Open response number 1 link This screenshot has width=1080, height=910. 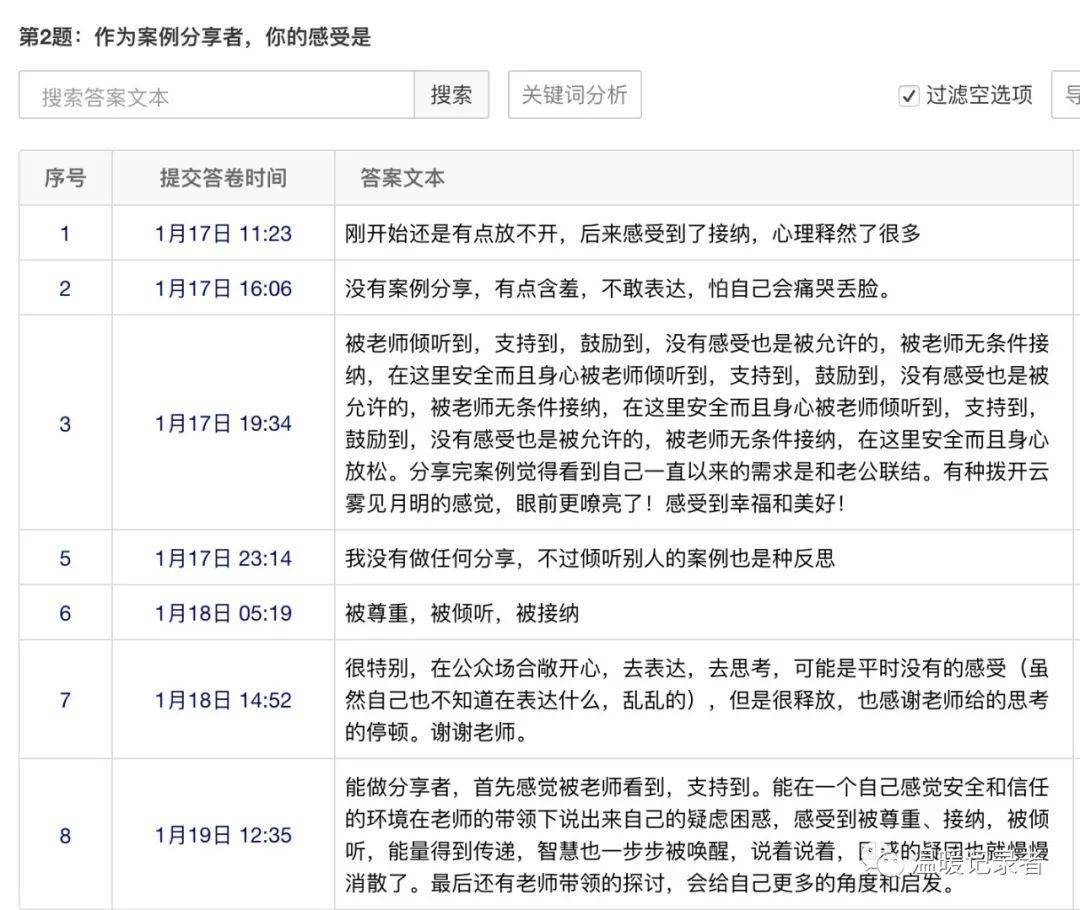[x=65, y=234]
